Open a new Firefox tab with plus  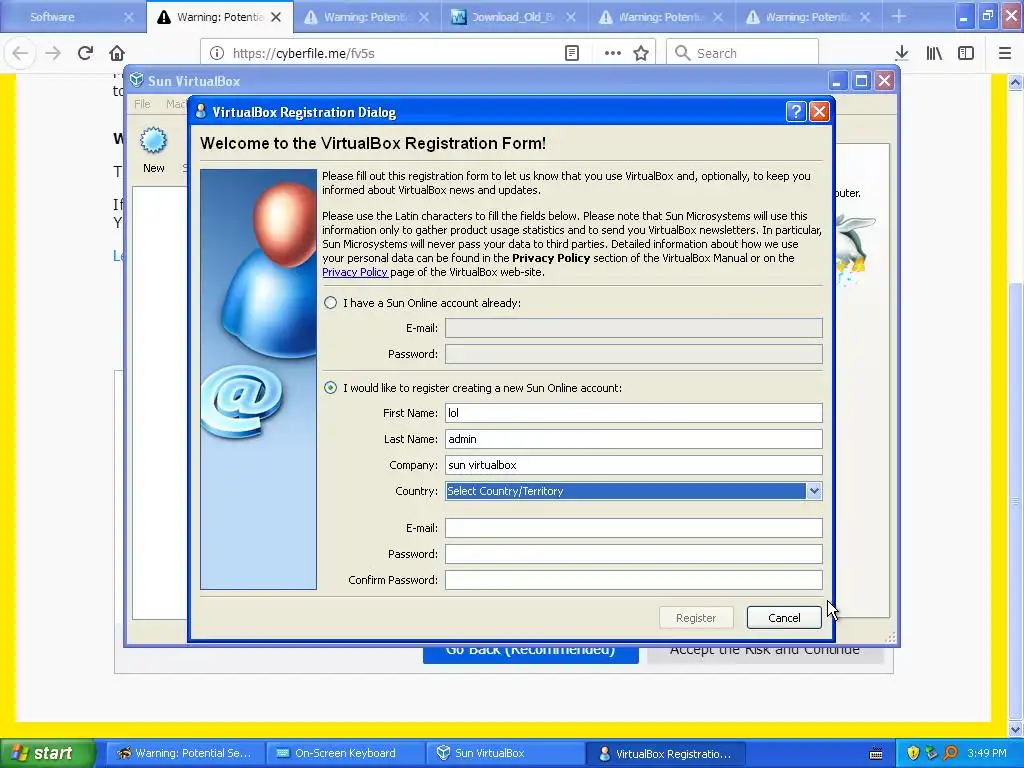[x=899, y=16]
